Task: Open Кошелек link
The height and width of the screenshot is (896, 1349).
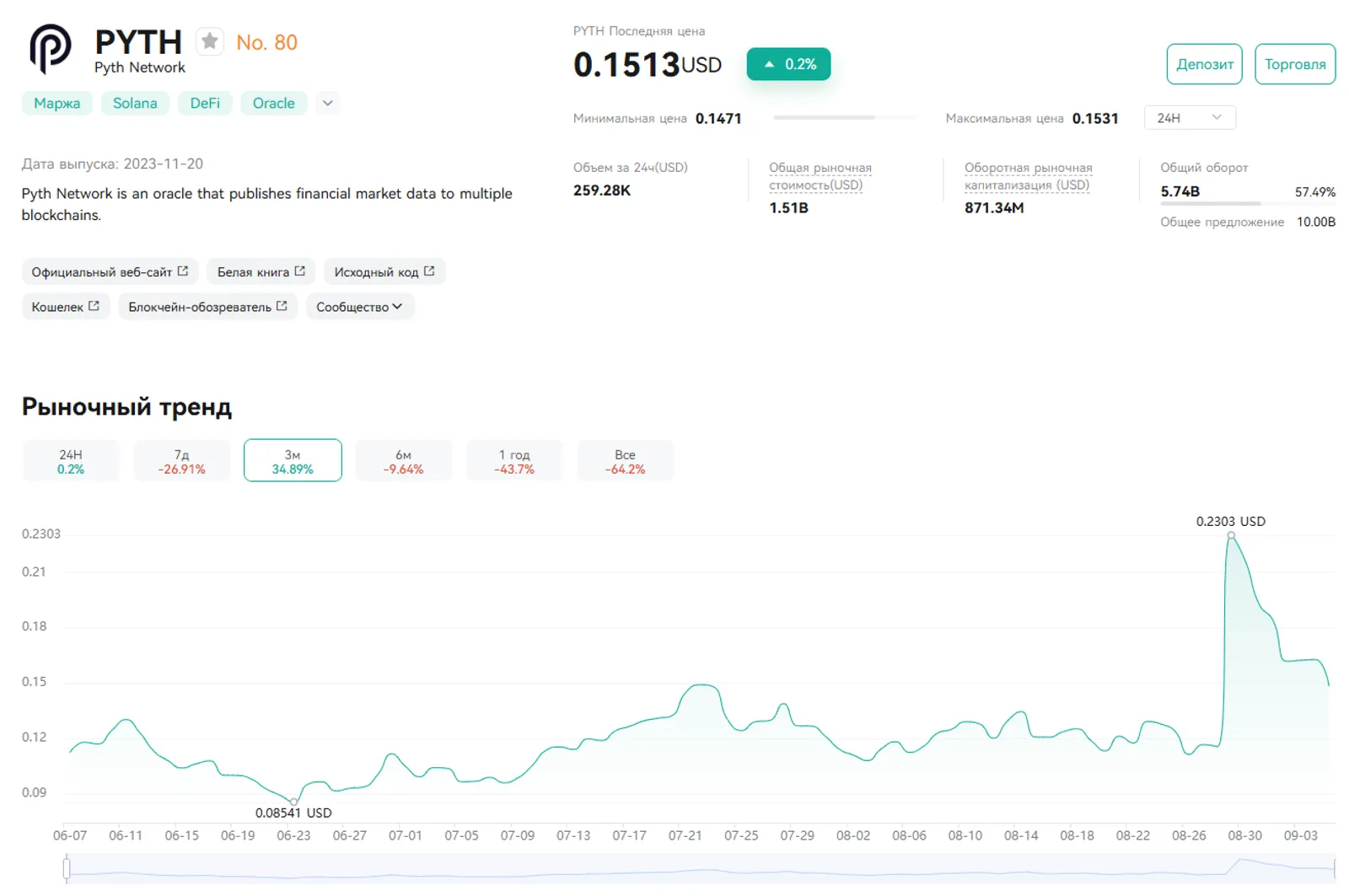Action: 66,307
